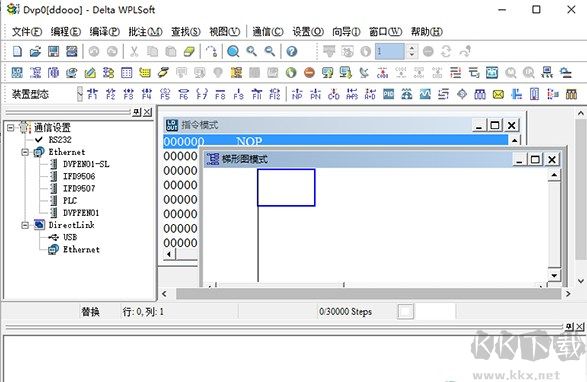Select IFD9507 in the tree
Viewport: 587px width, 382px height.
[79, 188]
